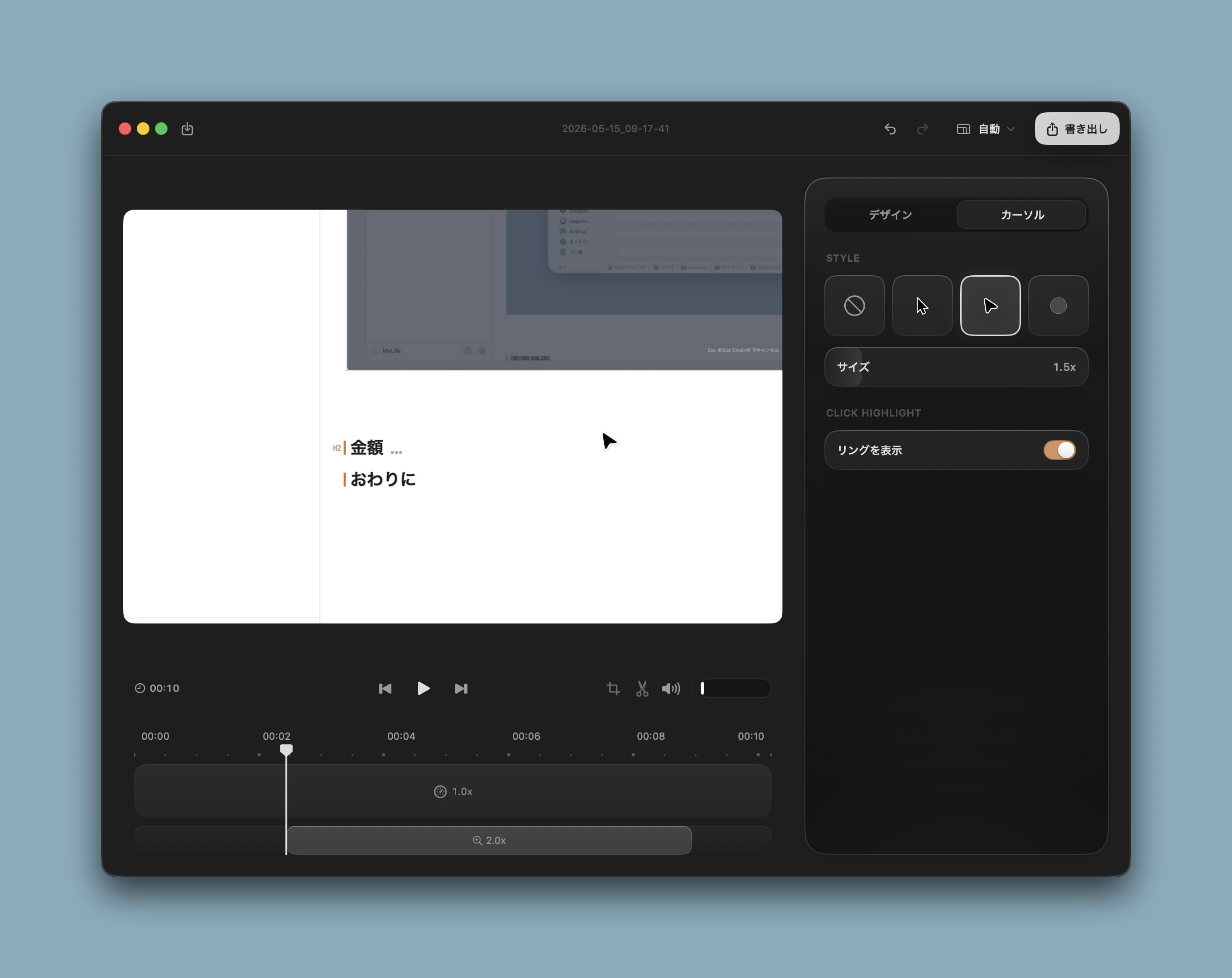Play the recording preview
The image size is (1232, 978).
[x=423, y=688]
